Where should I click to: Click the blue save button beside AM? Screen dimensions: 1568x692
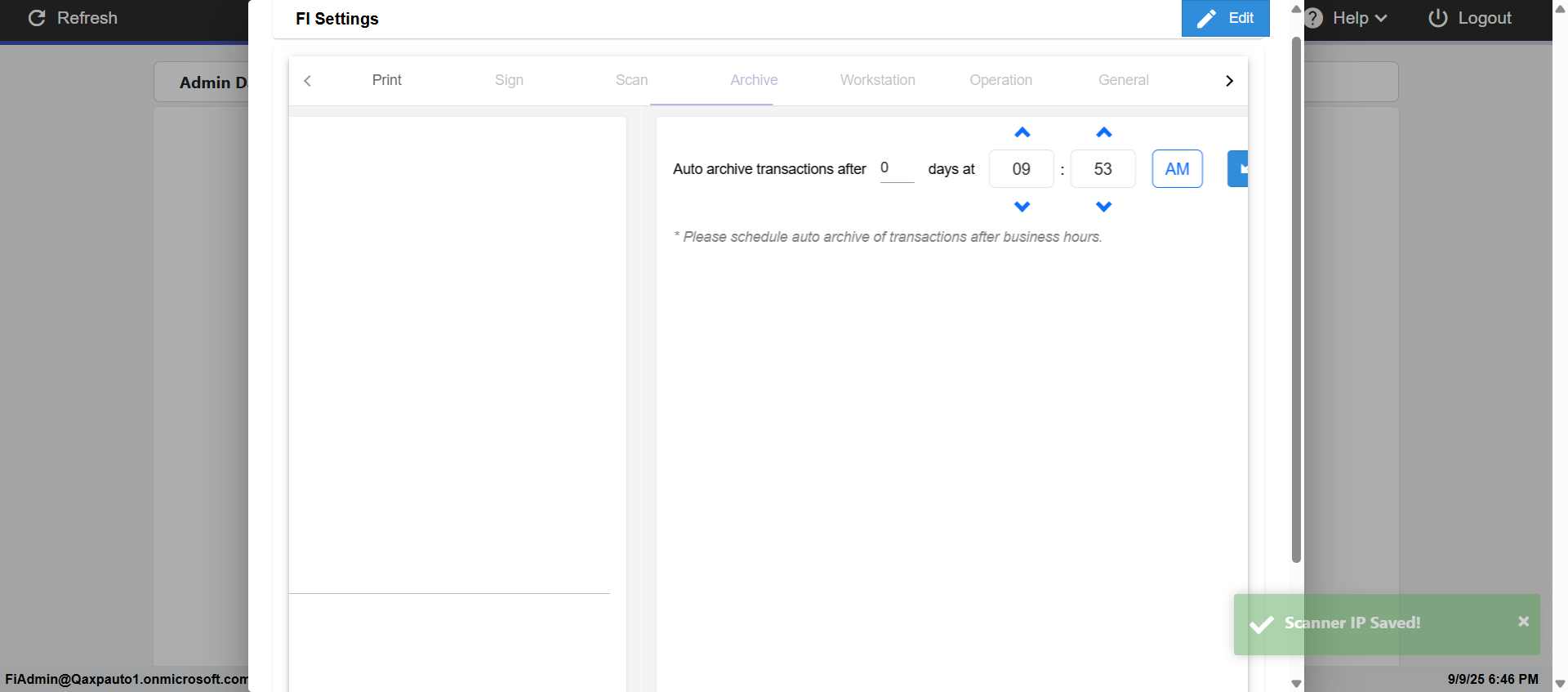(x=1238, y=169)
